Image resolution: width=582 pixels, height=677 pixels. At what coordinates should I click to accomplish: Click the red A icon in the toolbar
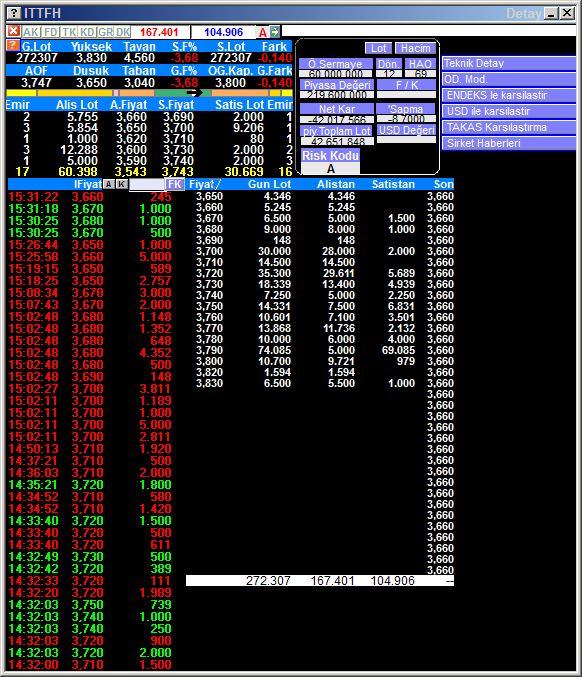point(263,32)
